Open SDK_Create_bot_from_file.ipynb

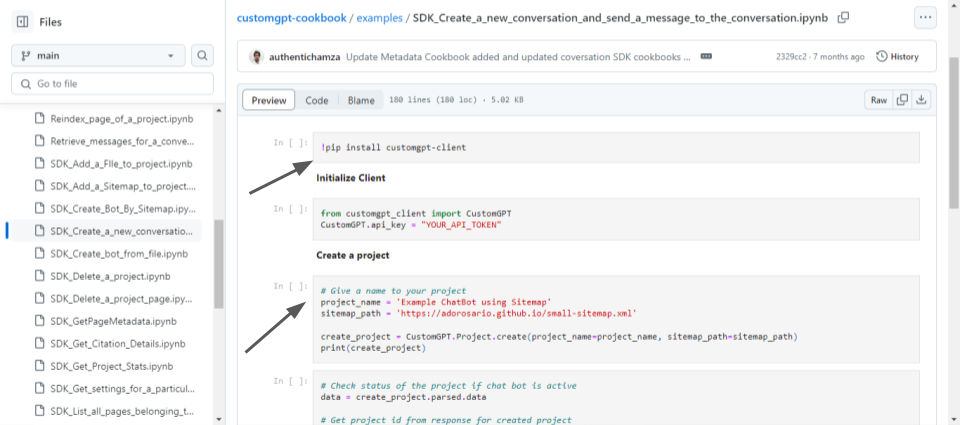(x=119, y=254)
